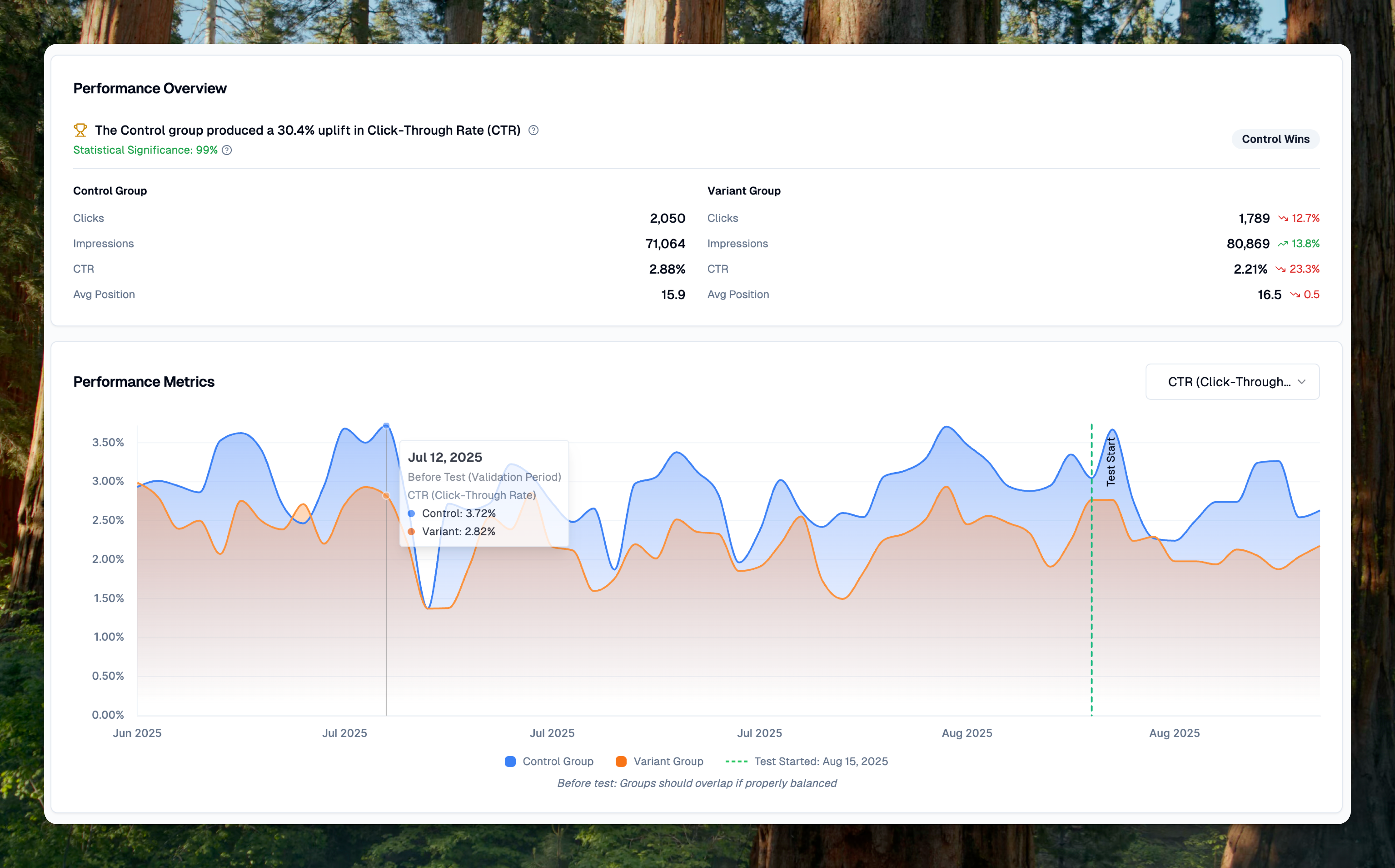Click the blue Control Group legend swatch

[510, 761]
